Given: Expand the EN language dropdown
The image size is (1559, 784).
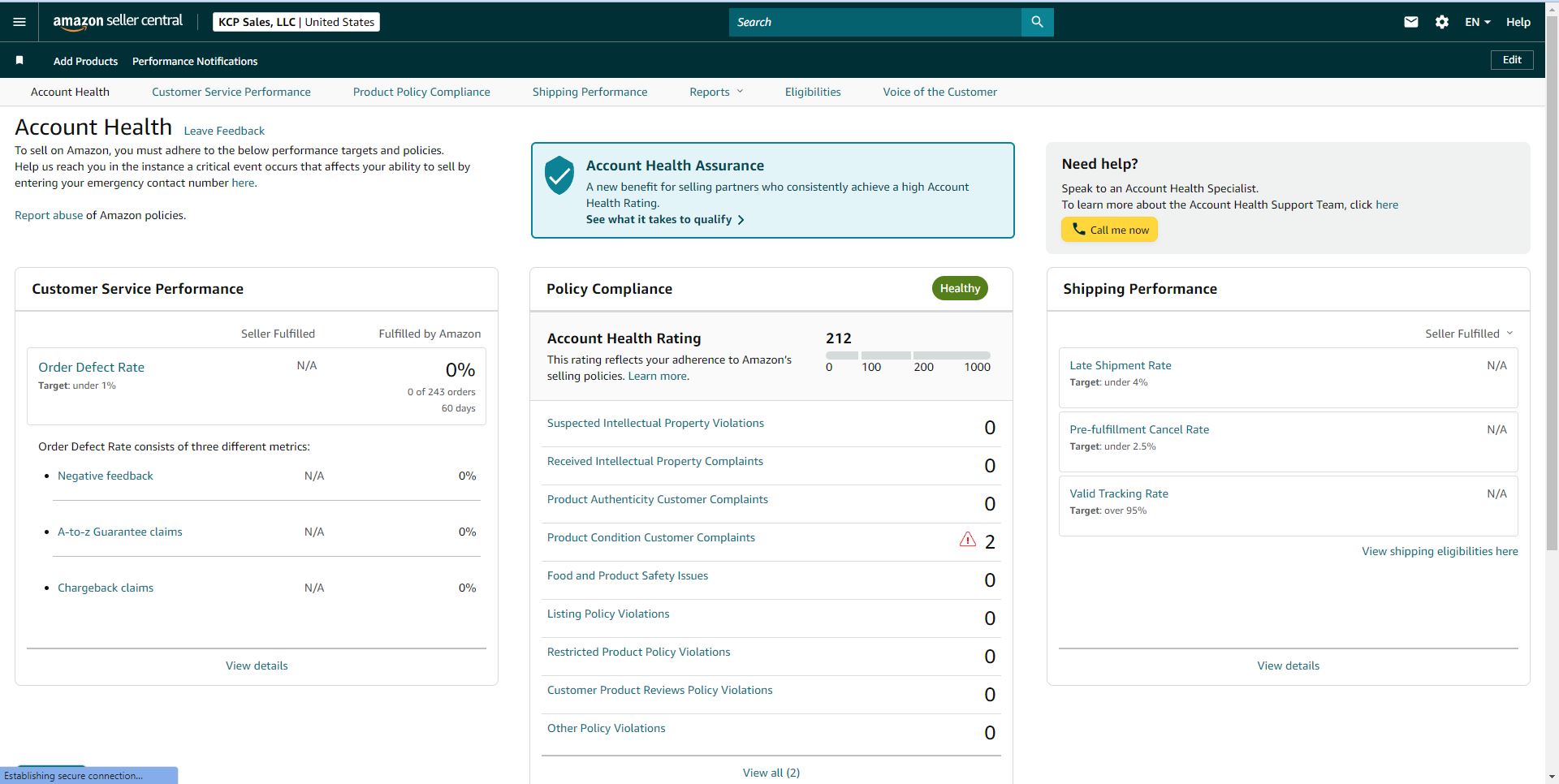Looking at the screenshot, I should (x=1478, y=22).
